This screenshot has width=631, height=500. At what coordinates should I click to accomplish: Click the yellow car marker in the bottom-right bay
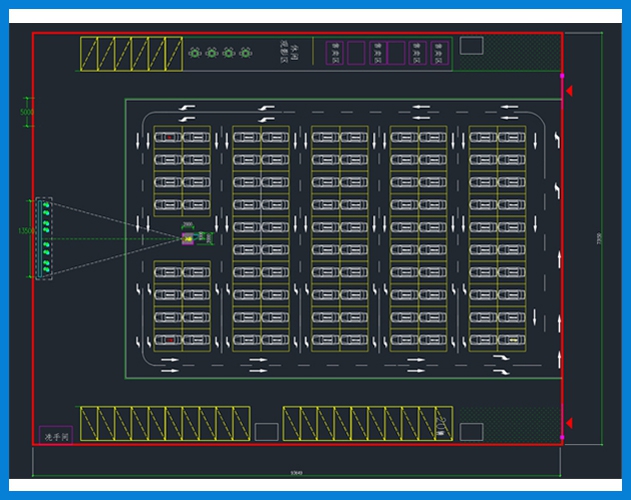tap(513, 340)
